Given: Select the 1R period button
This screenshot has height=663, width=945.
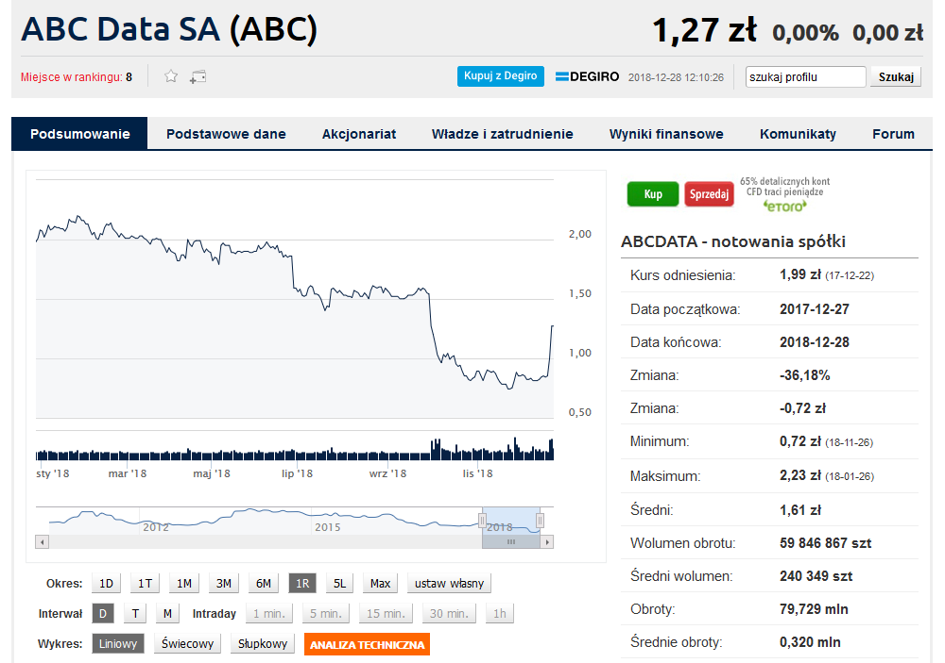Looking at the screenshot, I should (302, 583).
